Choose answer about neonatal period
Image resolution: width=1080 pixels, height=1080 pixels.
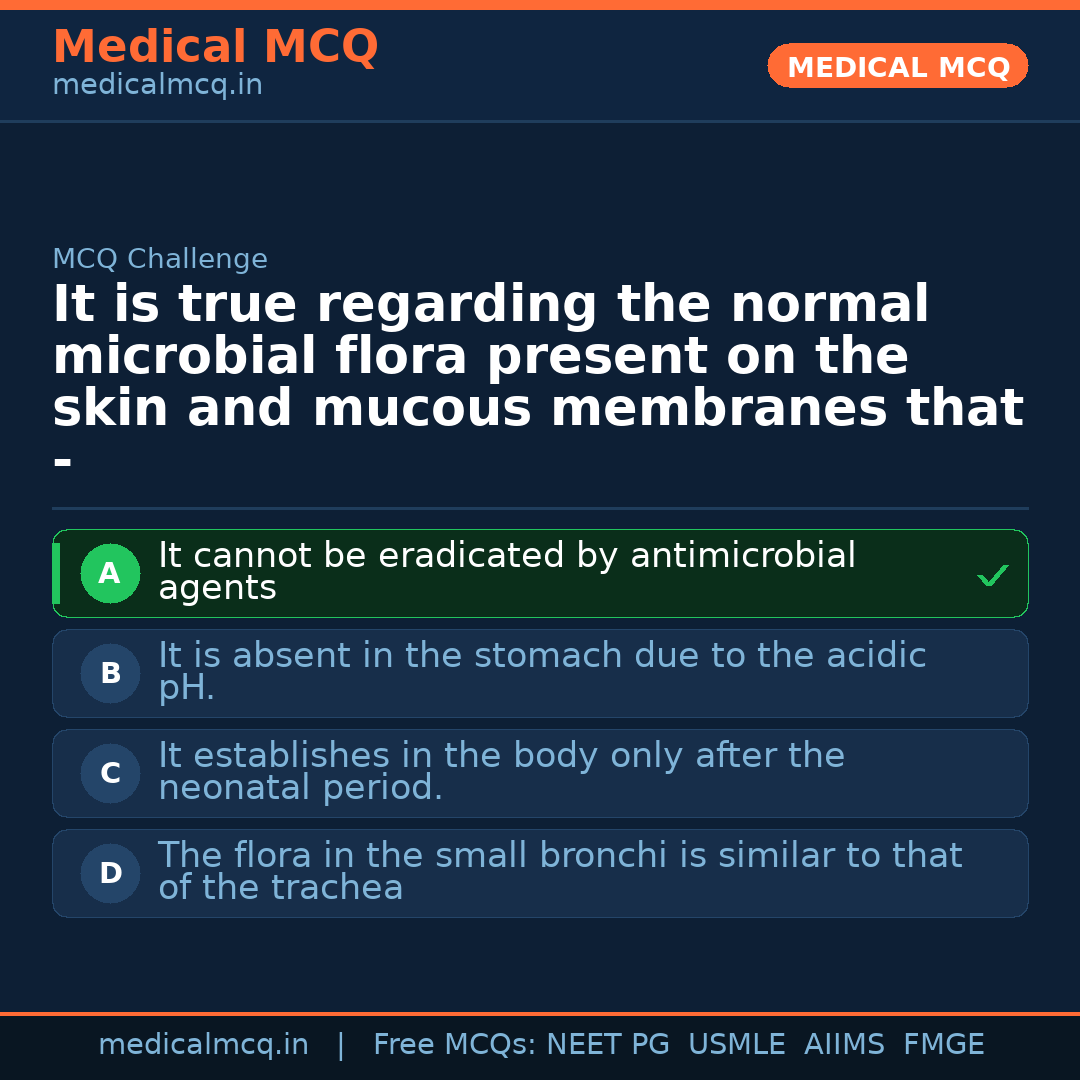pos(500,771)
